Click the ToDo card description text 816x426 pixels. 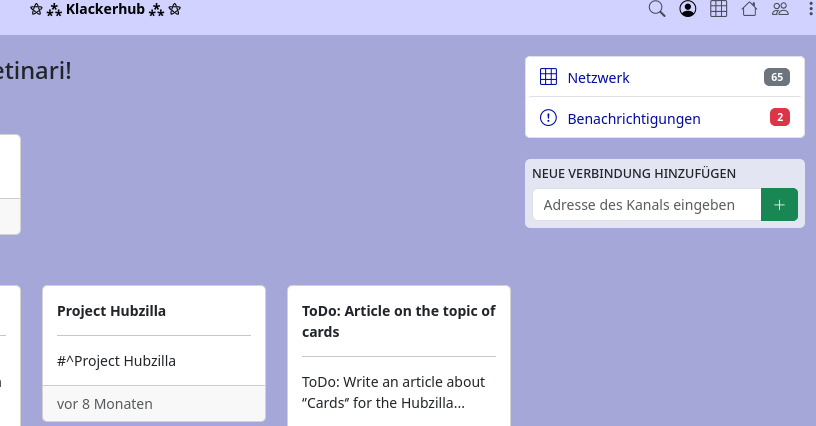393,392
